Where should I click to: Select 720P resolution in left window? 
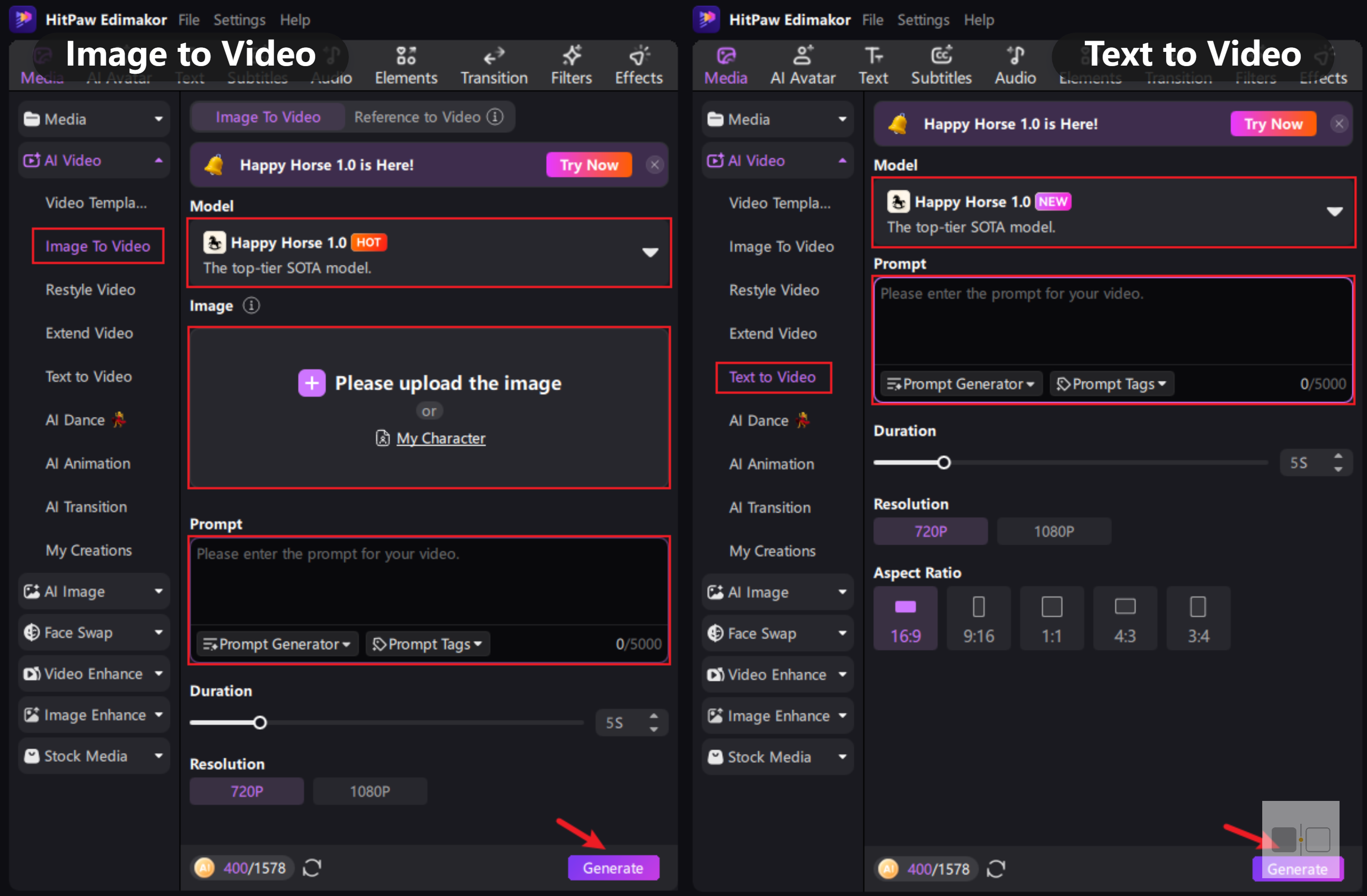tap(247, 791)
